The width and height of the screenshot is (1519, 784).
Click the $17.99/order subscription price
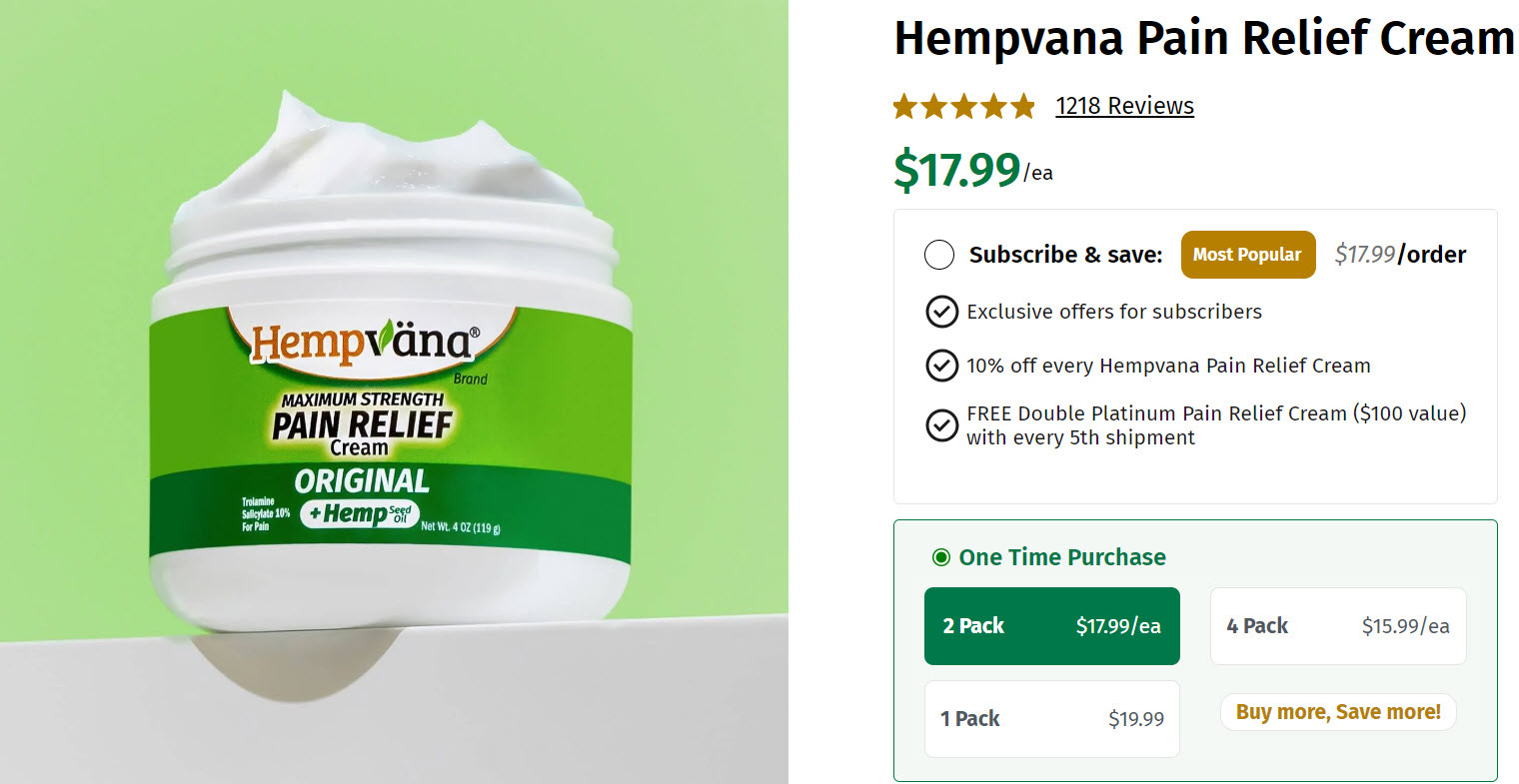(x=1400, y=255)
